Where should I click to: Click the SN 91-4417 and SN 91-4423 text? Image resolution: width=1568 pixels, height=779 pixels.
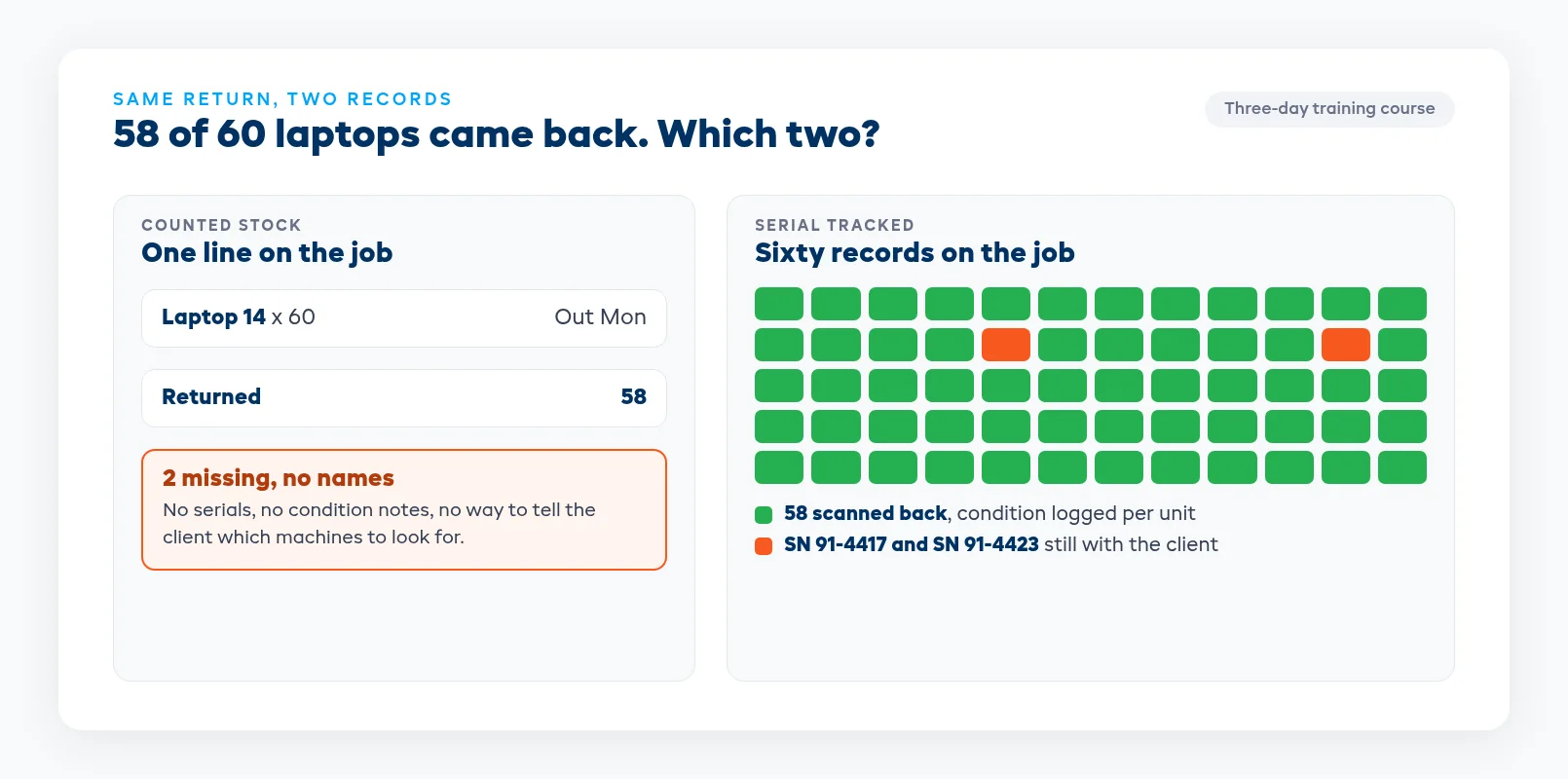point(912,544)
